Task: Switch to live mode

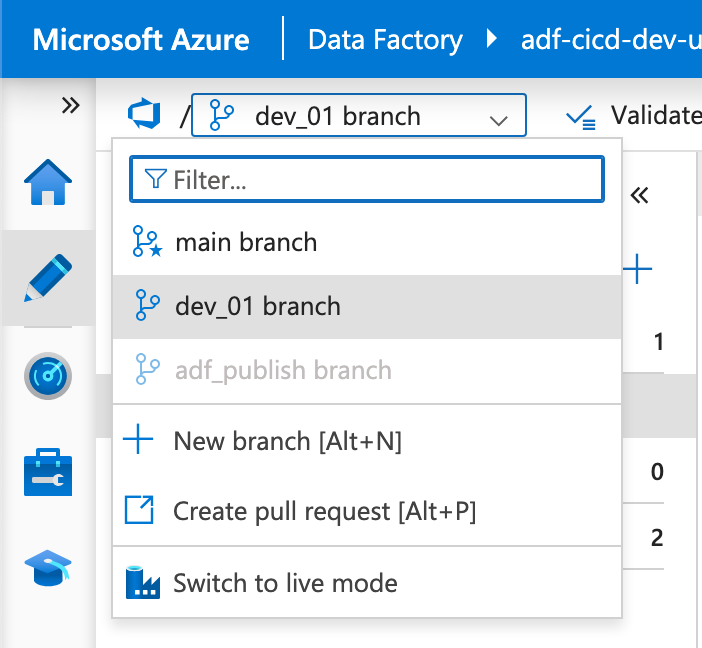Action: pyautogui.click(x=367, y=582)
